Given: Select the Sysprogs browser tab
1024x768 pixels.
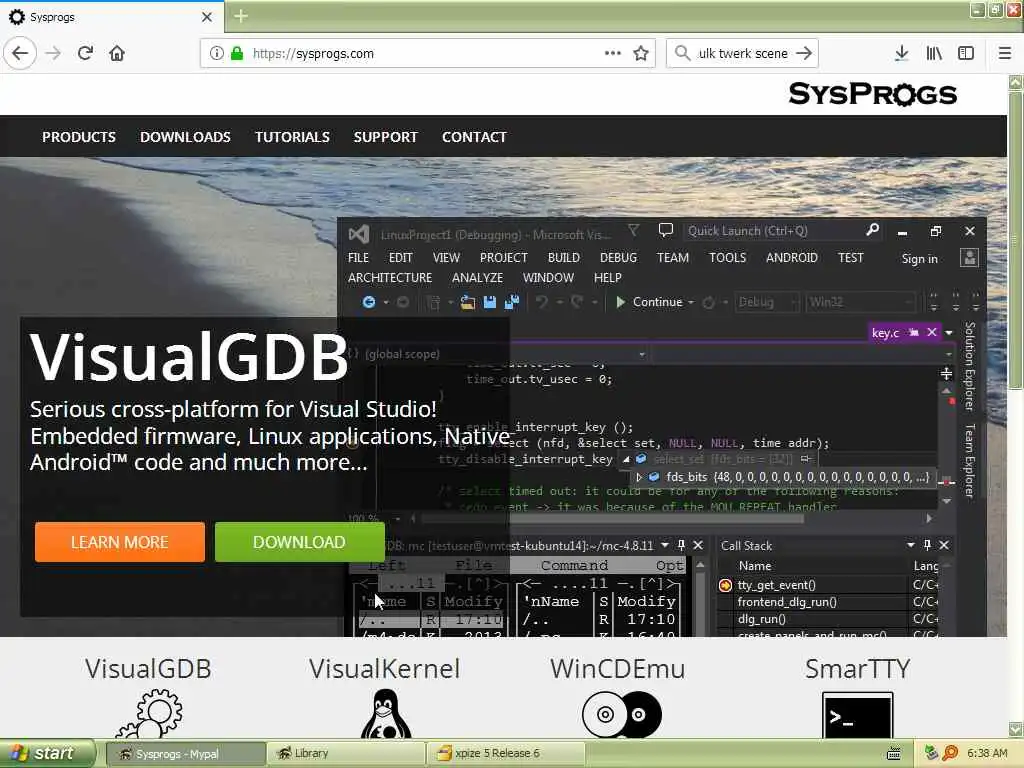Looking at the screenshot, I should [111, 17].
